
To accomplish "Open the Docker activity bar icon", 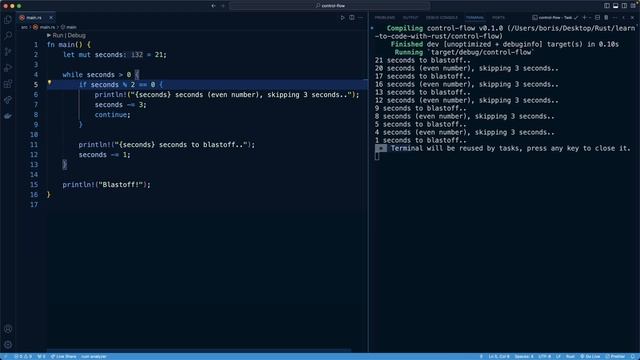I will point(8,116).
